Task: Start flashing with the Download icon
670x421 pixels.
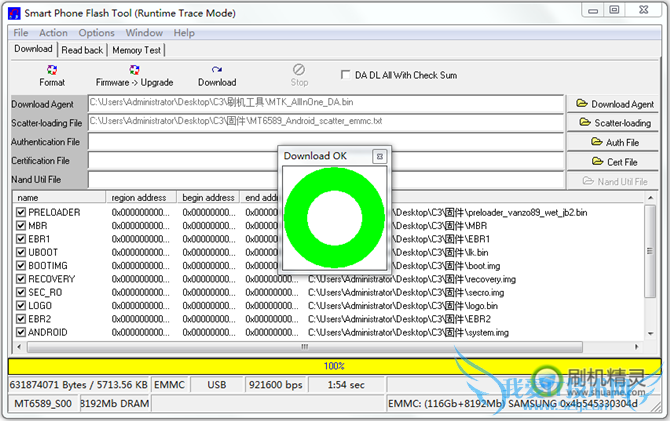Action: pyautogui.click(x=217, y=74)
